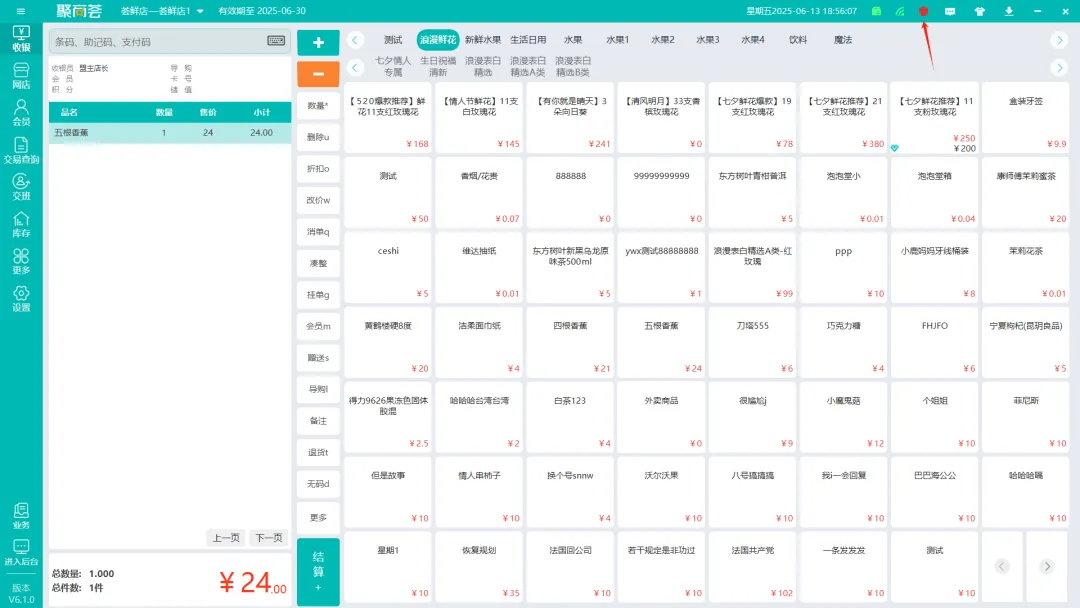Click the download arrow icon in top bar
The width and height of the screenshot is (1080, 608).
(x=1008, y=11)
